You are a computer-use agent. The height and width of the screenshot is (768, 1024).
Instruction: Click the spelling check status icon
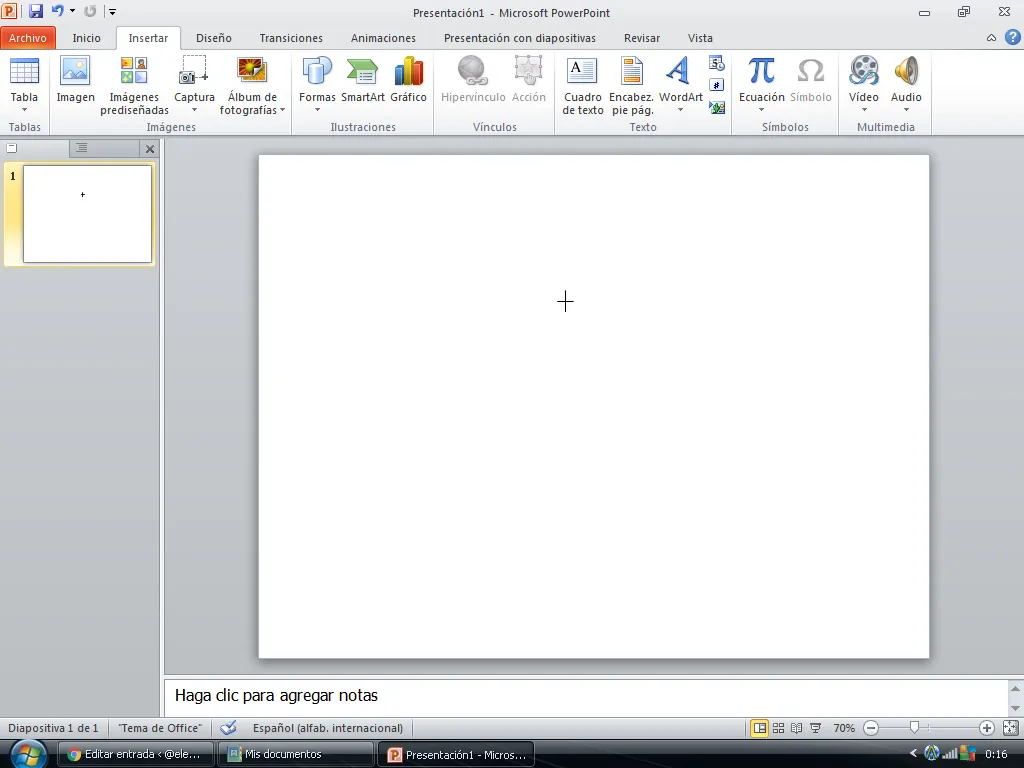click(228, 728)
